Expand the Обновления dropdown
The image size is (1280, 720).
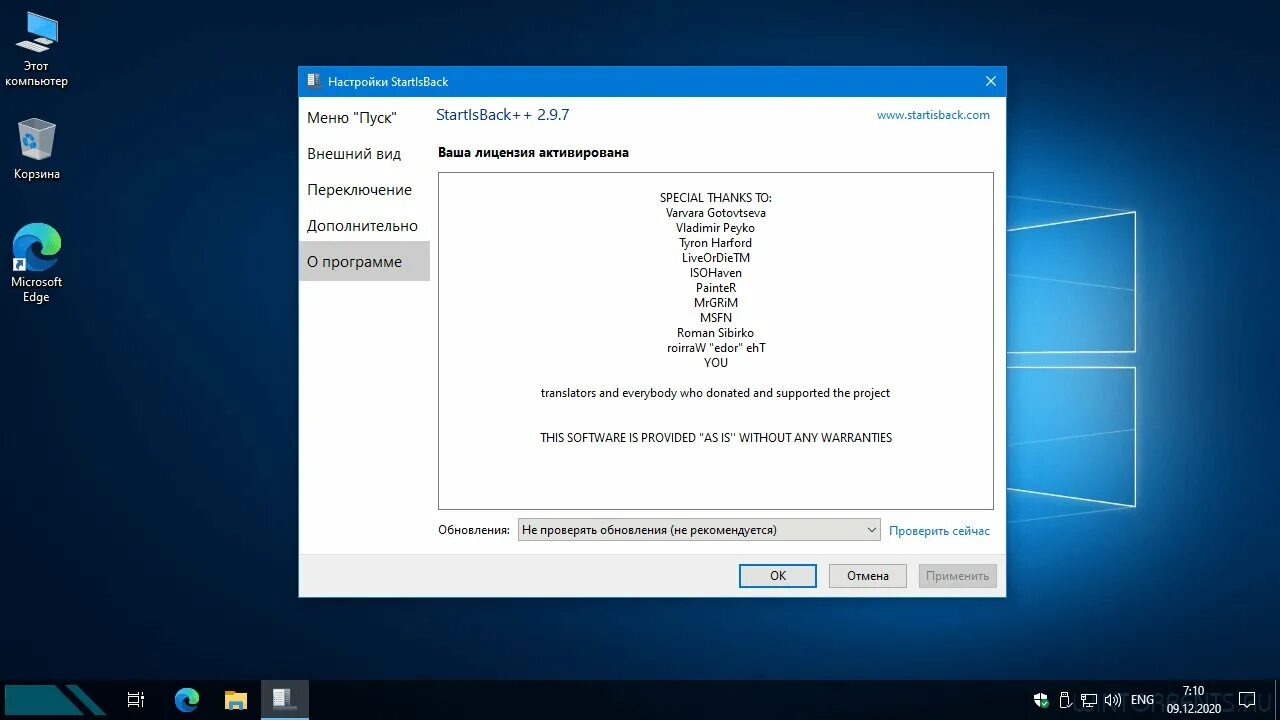[x=698, y=530]
